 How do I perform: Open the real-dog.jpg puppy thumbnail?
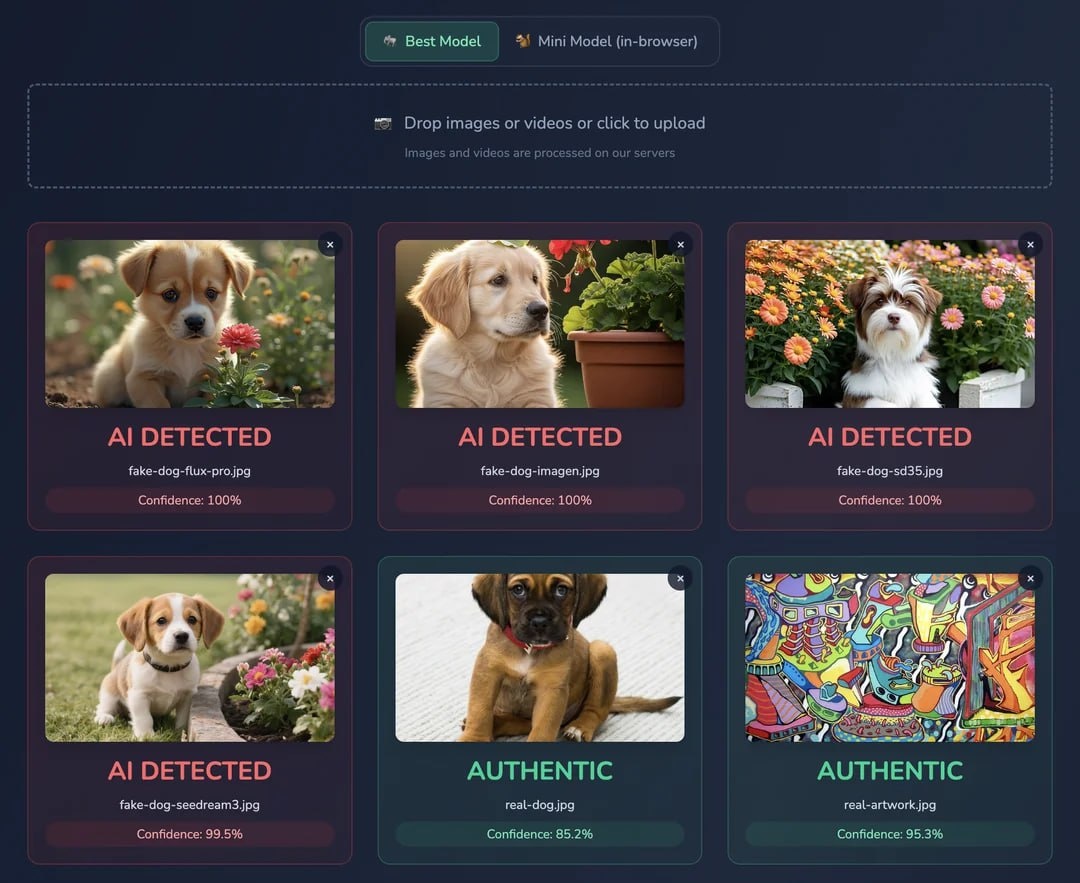click(x=540, y=658)
